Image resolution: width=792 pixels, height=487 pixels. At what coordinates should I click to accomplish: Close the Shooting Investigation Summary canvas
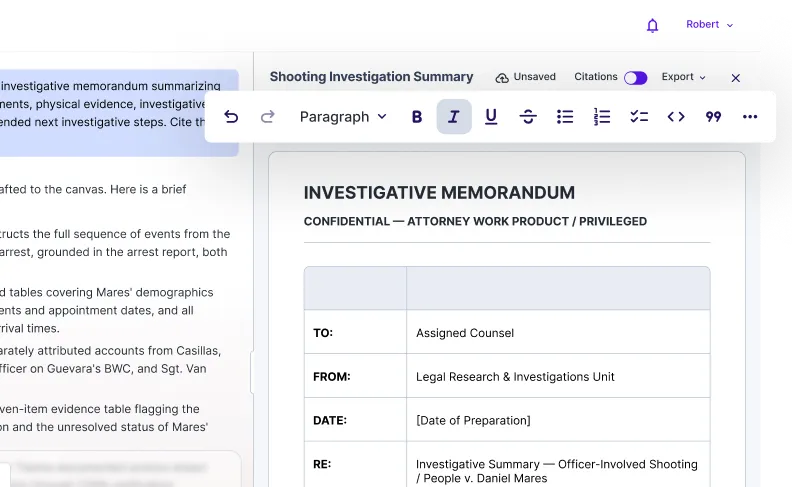pos(735,78)
